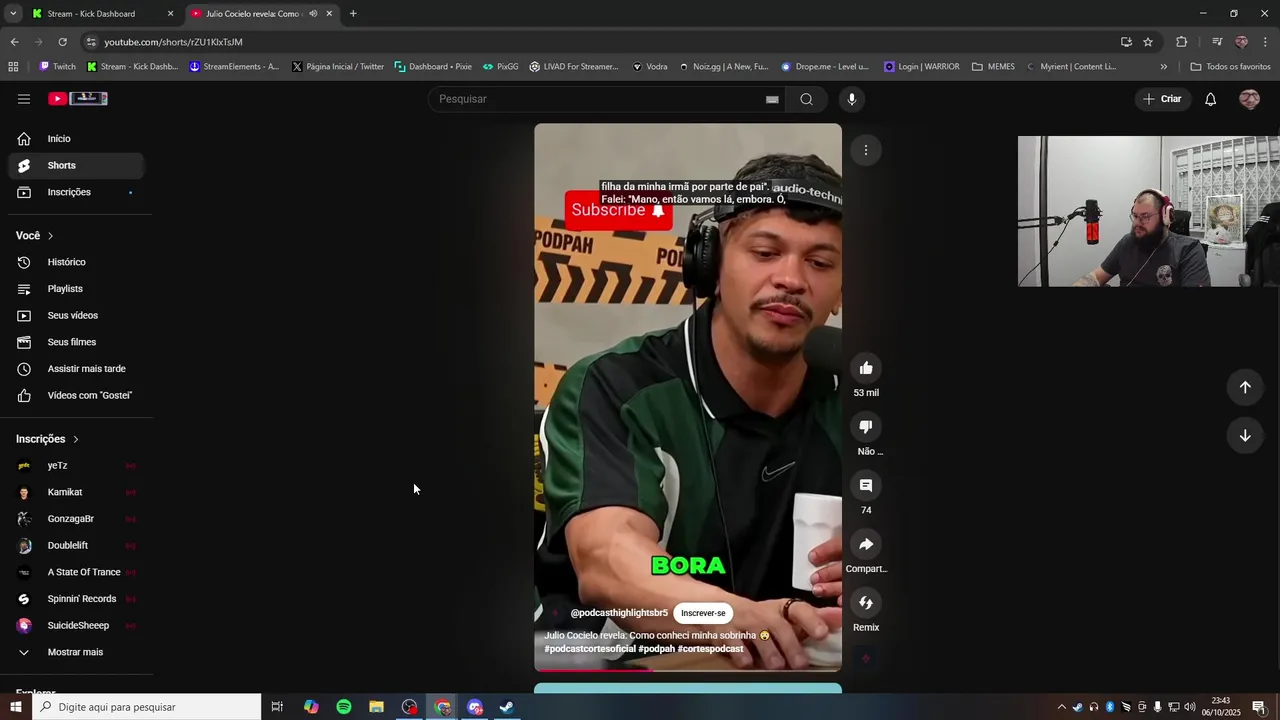Open Seus vídeos in the sidebar

tap(76, 316)
